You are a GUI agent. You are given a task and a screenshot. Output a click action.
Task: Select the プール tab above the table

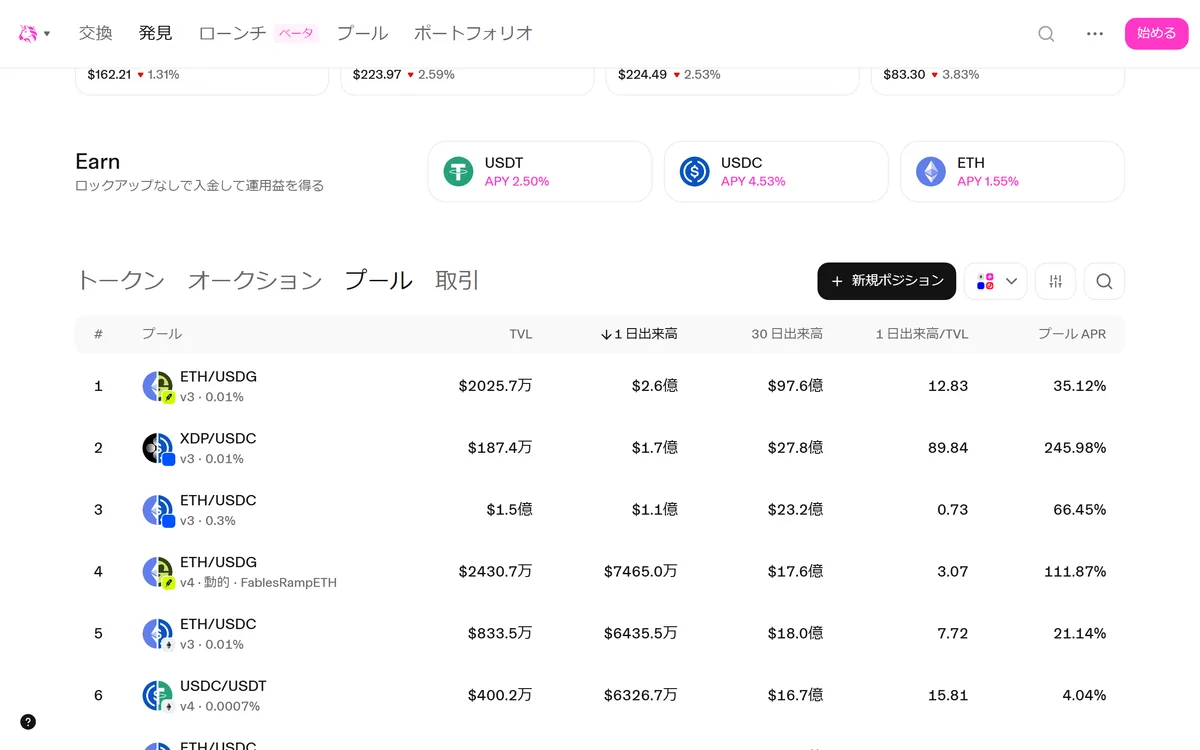tap(379, 281)
